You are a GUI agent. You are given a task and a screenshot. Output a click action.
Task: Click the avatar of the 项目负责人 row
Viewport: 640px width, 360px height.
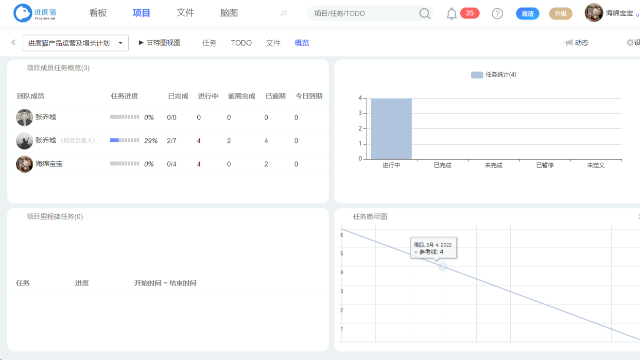pos(24,140)
